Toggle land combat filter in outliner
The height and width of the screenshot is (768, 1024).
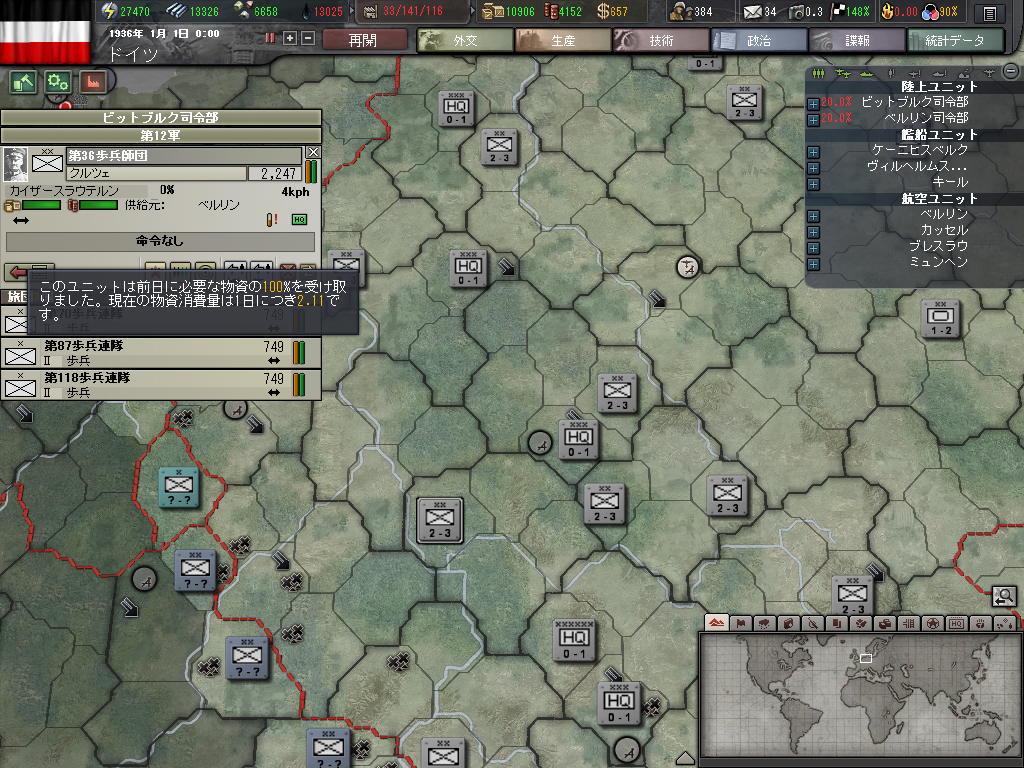coord(891,72)
